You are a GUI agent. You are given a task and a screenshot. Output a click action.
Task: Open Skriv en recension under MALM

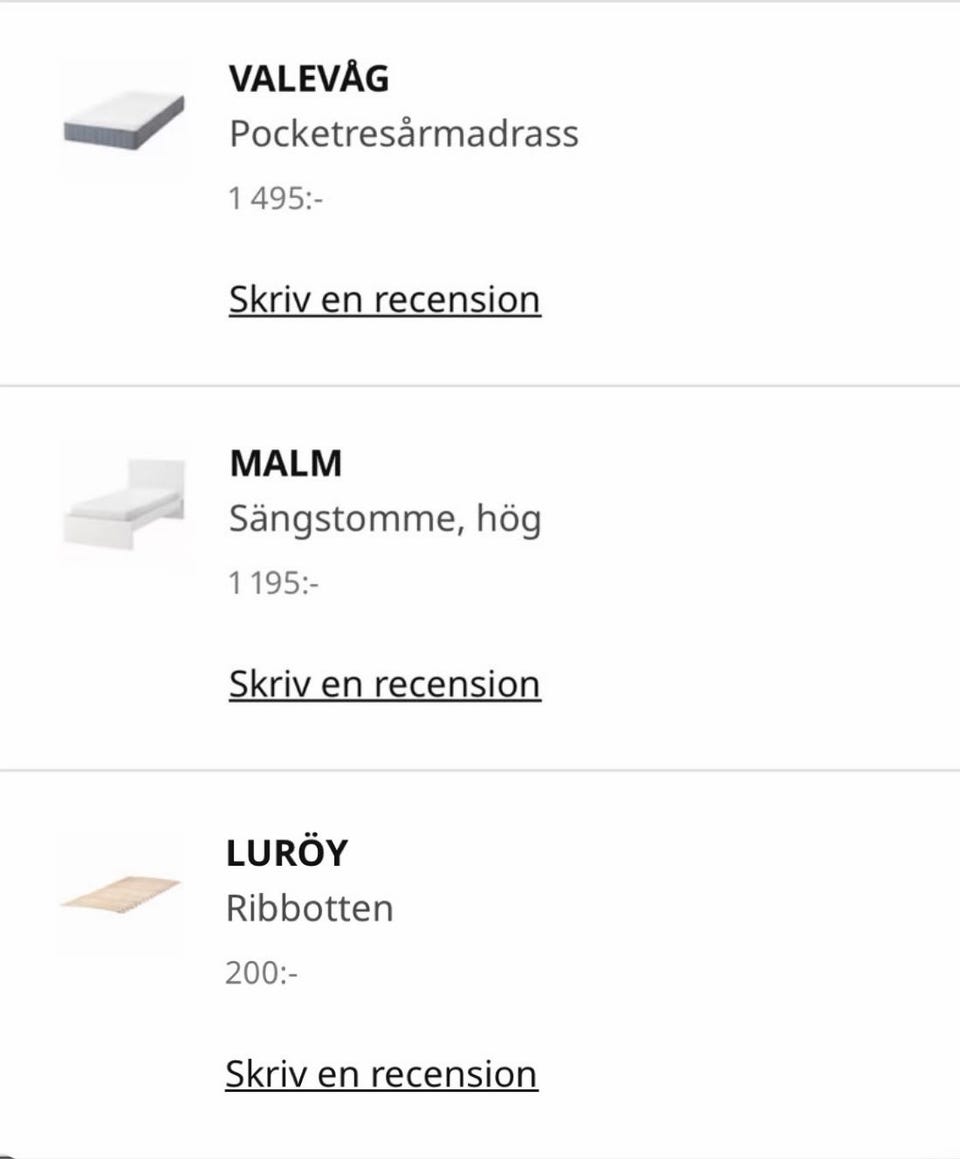pyautogui.click(x=385, y=684)
